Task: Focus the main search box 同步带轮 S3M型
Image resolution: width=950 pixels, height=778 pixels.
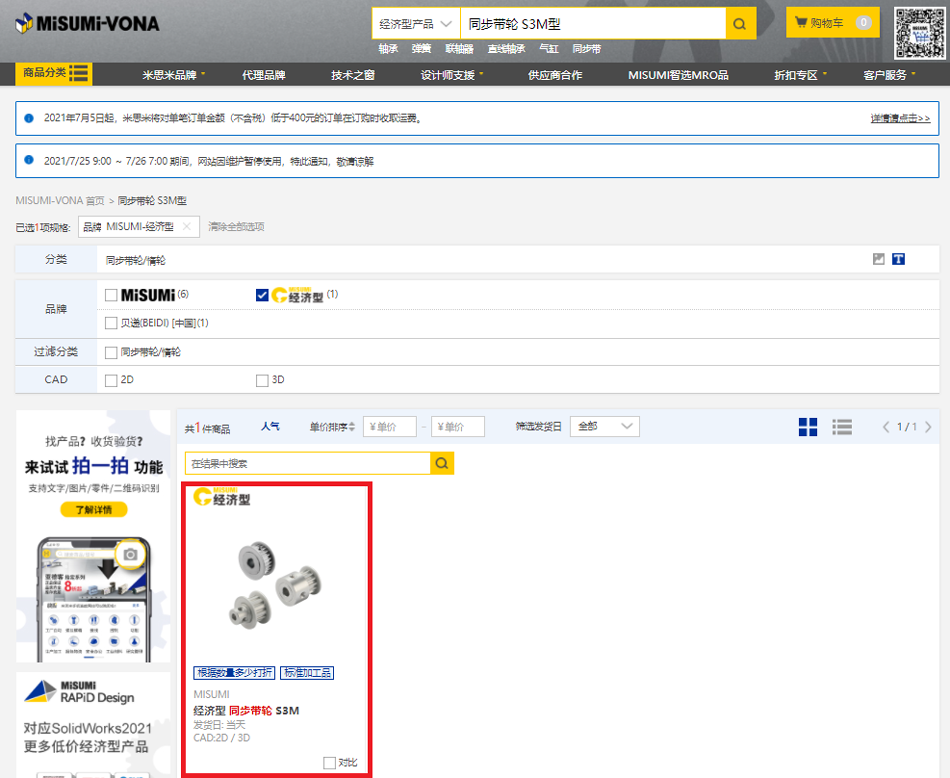Action: tap(593, 24)
